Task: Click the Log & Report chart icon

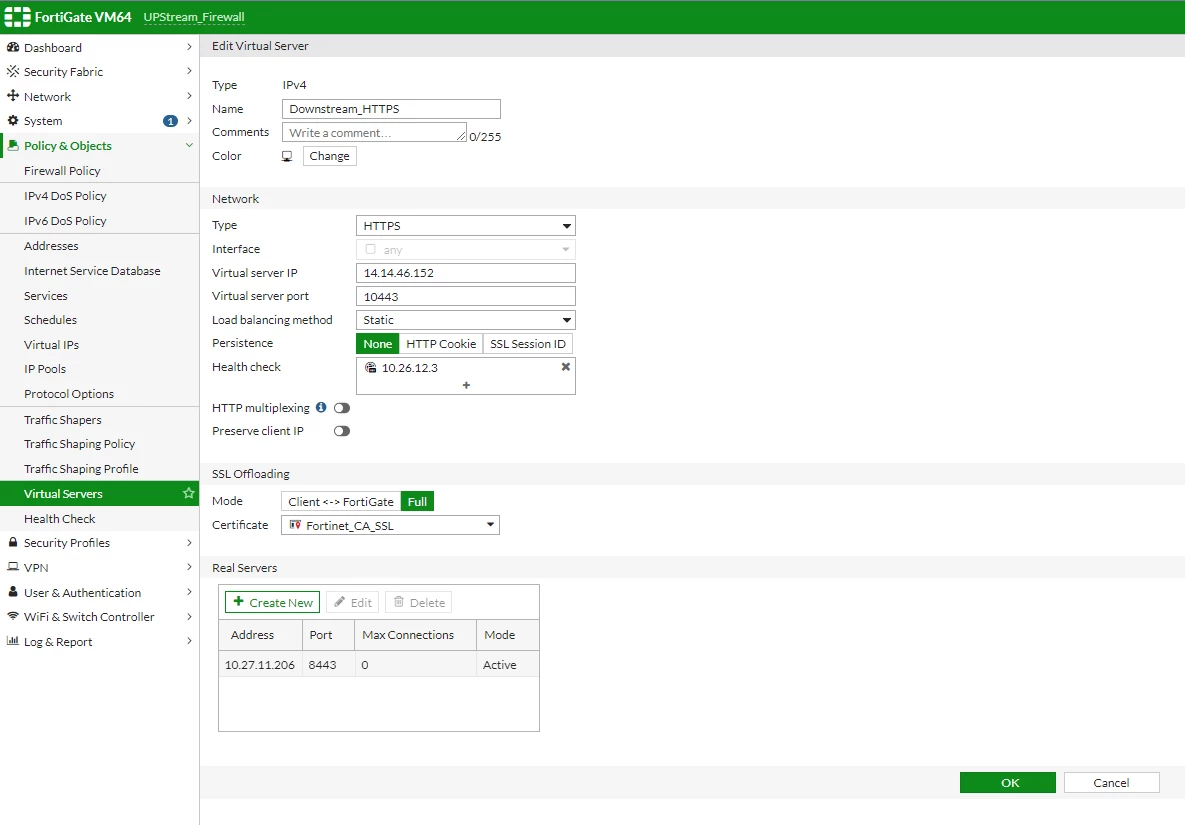Action: [13, 641]
